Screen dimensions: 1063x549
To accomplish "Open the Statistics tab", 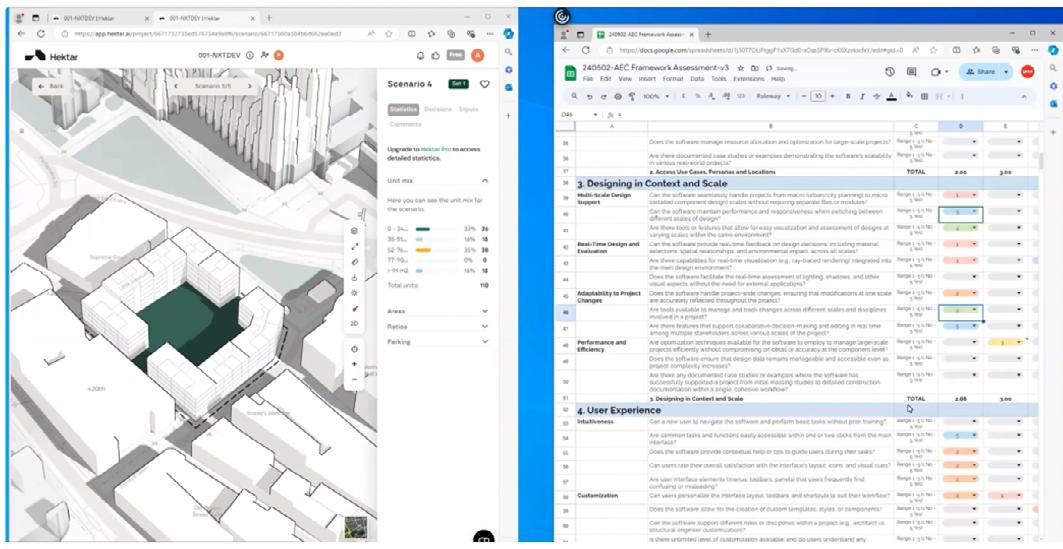I will pyautogui.click(x=403, y=109).
